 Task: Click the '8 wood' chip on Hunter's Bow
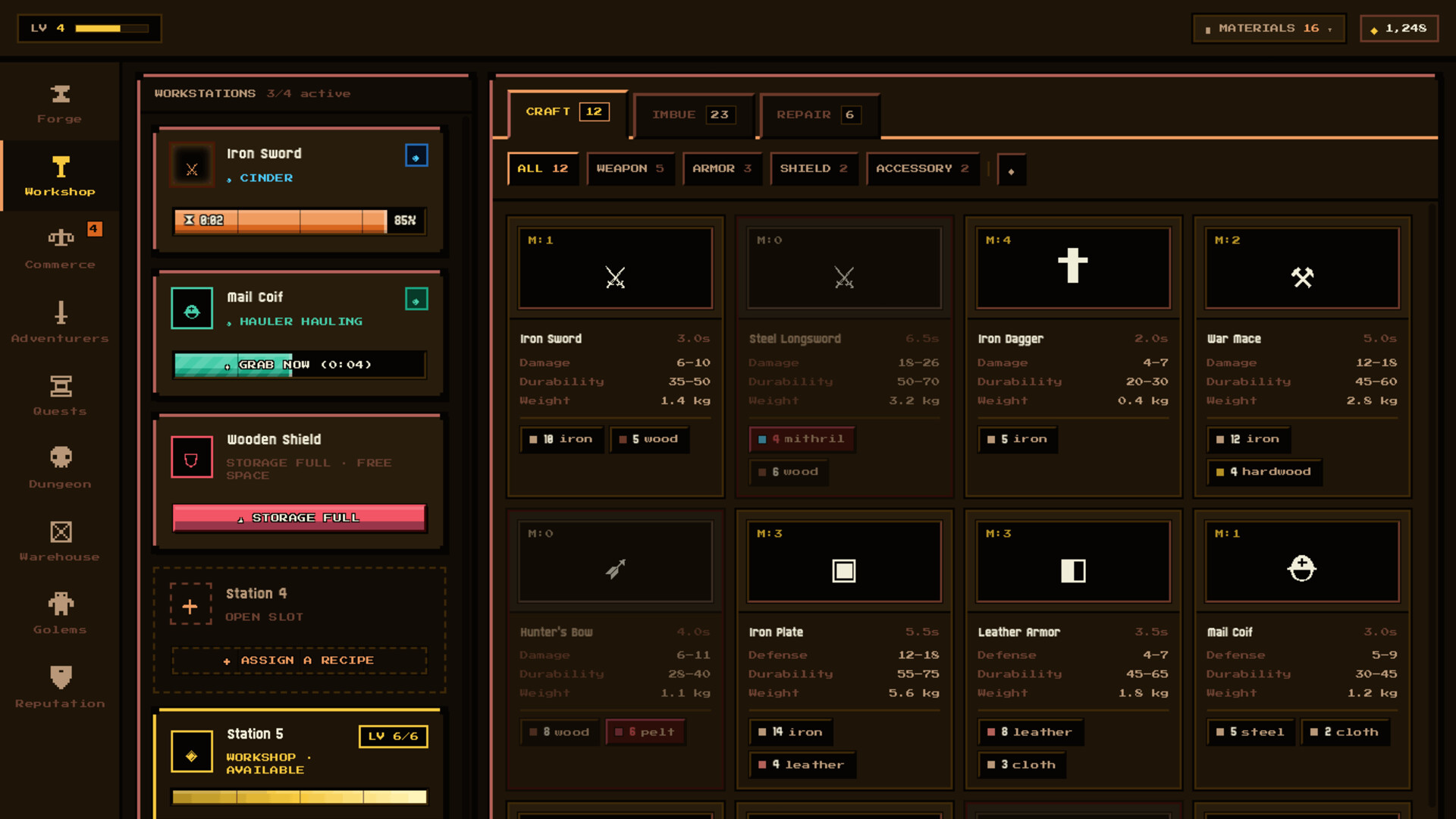(560, 733)
